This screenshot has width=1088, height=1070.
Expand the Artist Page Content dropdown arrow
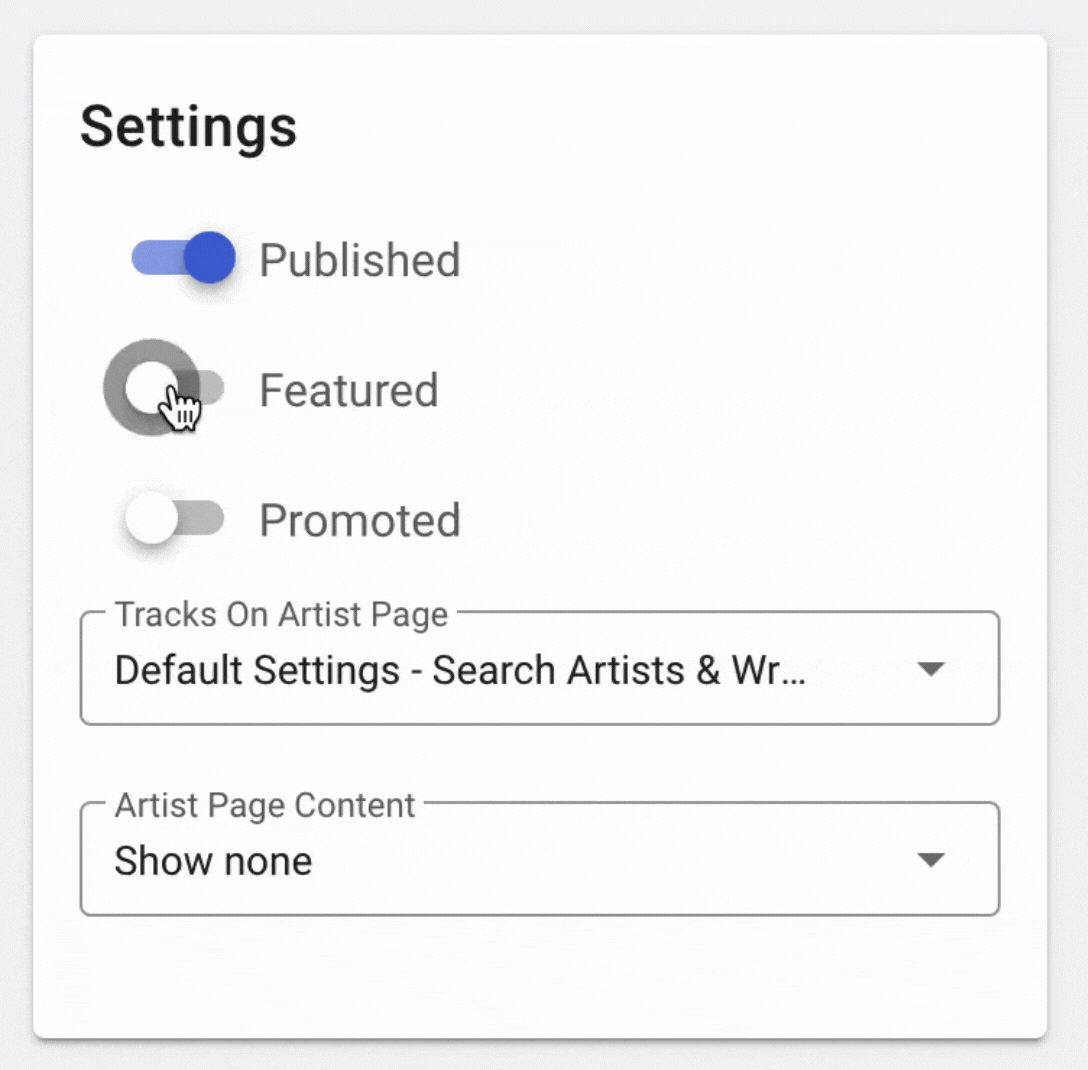(x=931, y=860)
